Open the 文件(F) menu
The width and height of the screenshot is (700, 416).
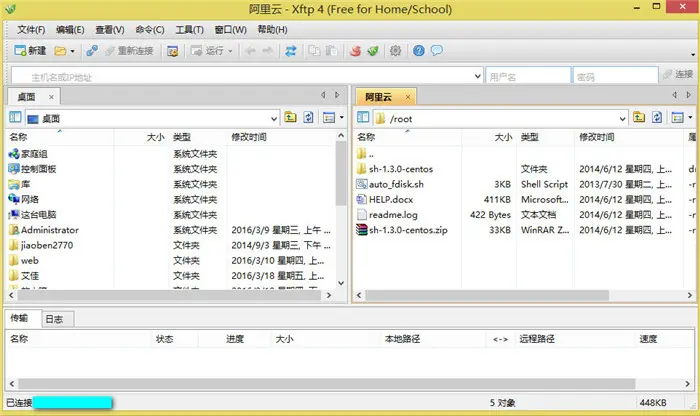coord(31,29)
